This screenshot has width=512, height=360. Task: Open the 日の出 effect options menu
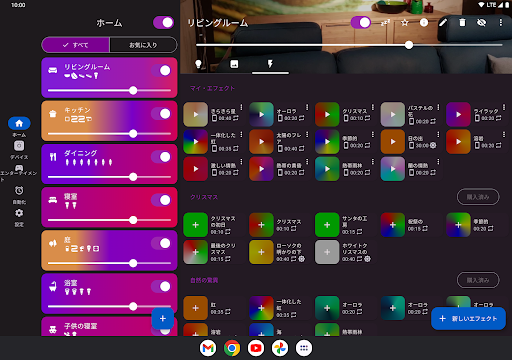point(438,134)
